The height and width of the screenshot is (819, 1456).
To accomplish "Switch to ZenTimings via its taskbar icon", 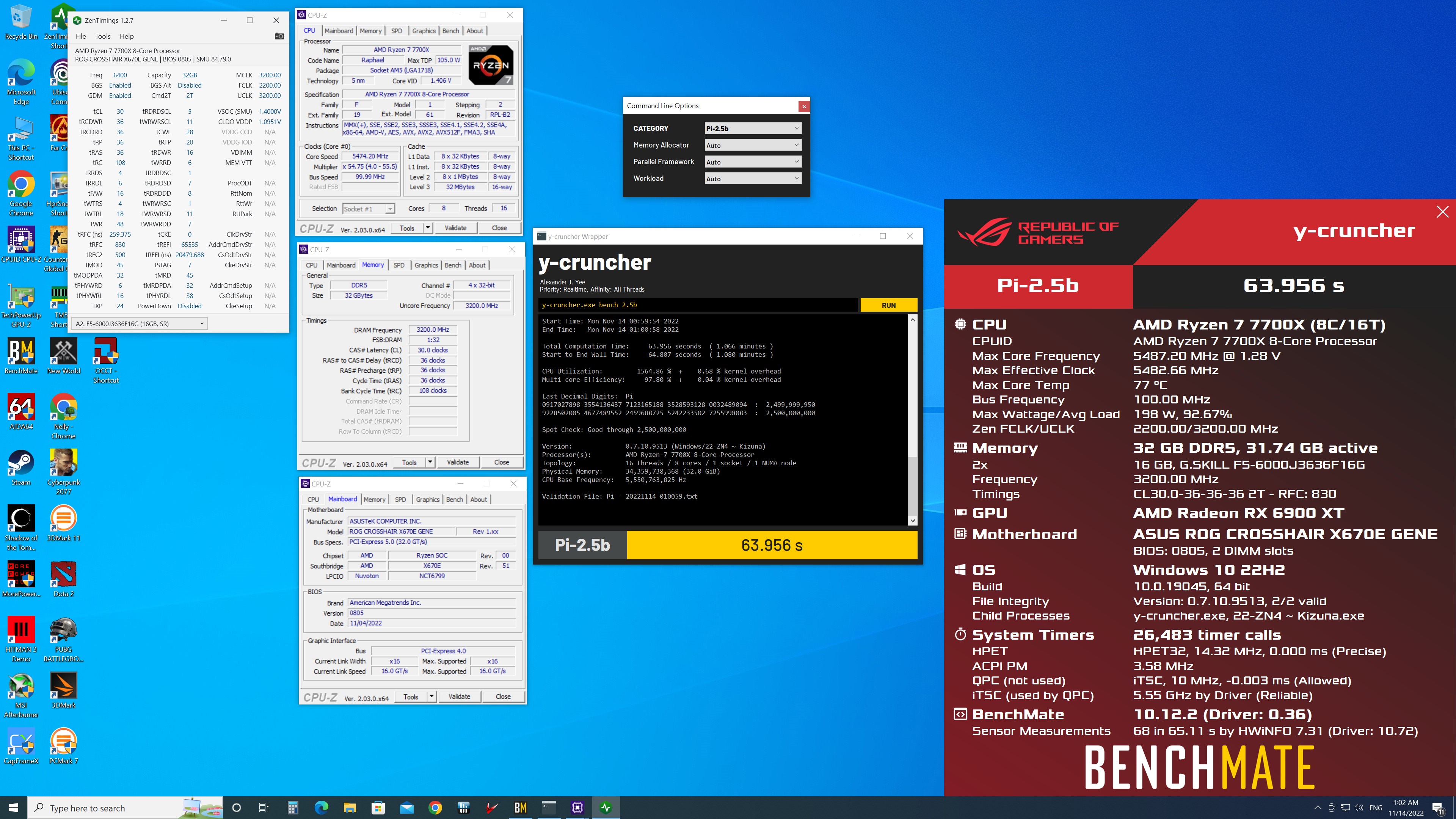I will click(606, 808).
